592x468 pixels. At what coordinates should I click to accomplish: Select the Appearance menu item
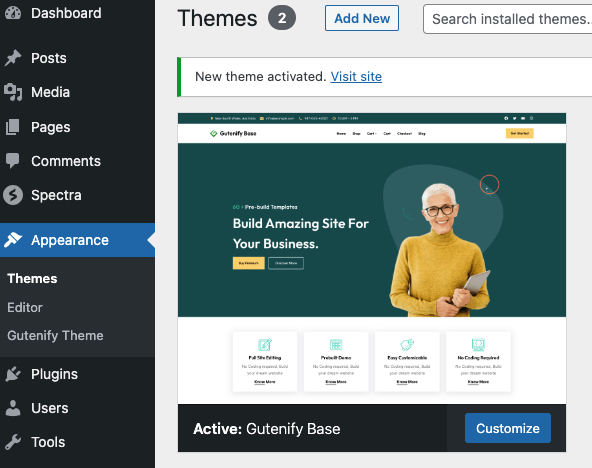77,240
